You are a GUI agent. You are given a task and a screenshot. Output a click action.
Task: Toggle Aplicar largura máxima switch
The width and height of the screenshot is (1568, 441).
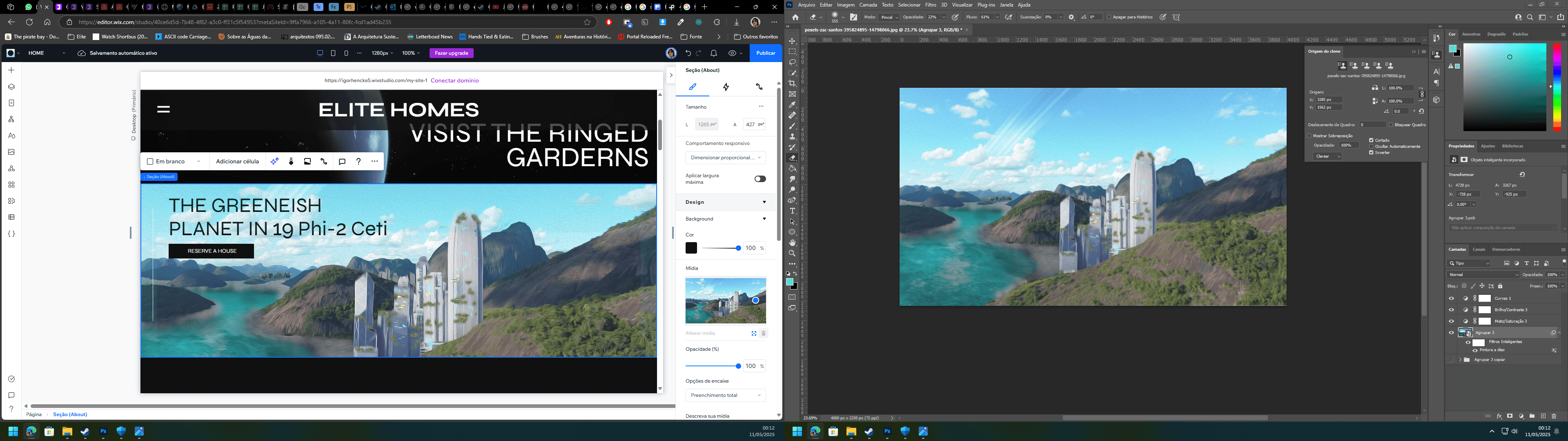pyautogui.click(x=759, y=178)
